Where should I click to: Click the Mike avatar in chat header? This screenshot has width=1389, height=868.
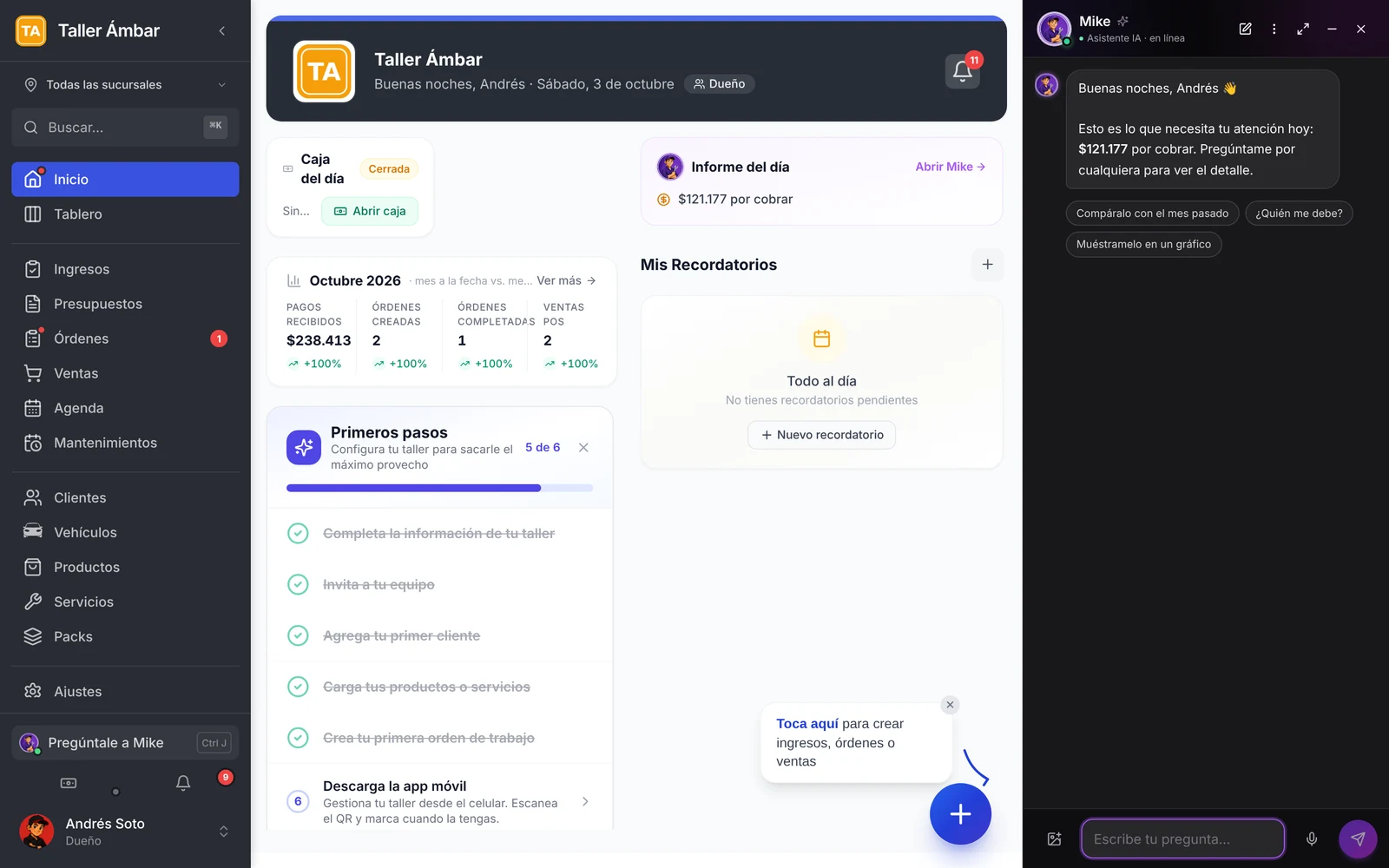point(1054,29)
